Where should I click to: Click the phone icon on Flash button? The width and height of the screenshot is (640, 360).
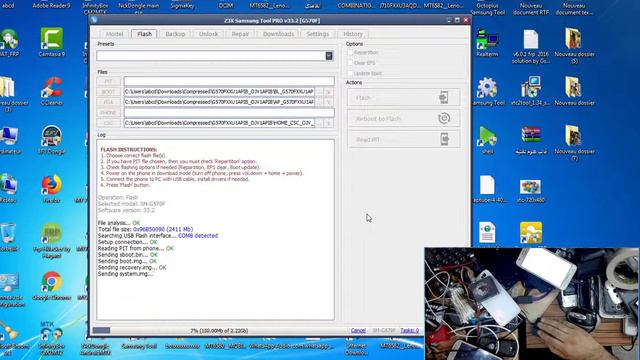[x=444, y=97]
